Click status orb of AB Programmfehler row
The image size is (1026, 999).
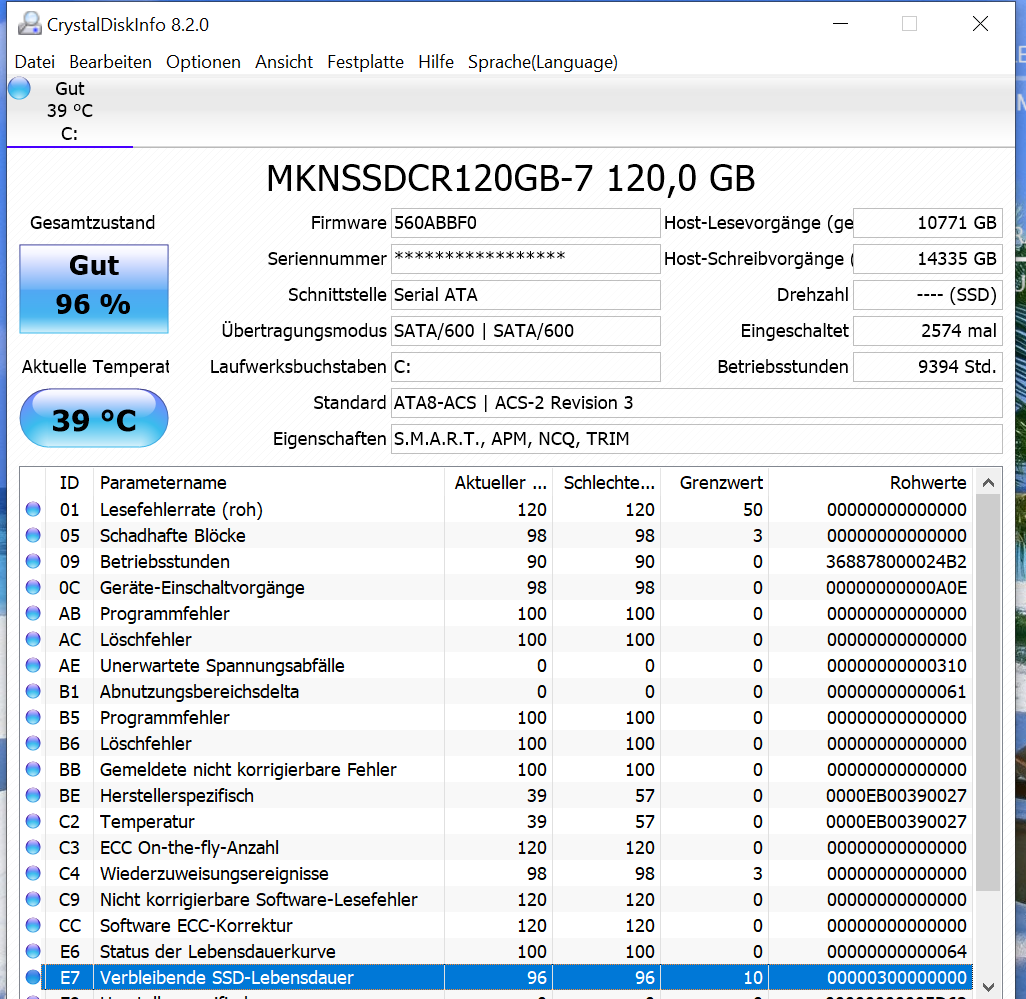33,614
